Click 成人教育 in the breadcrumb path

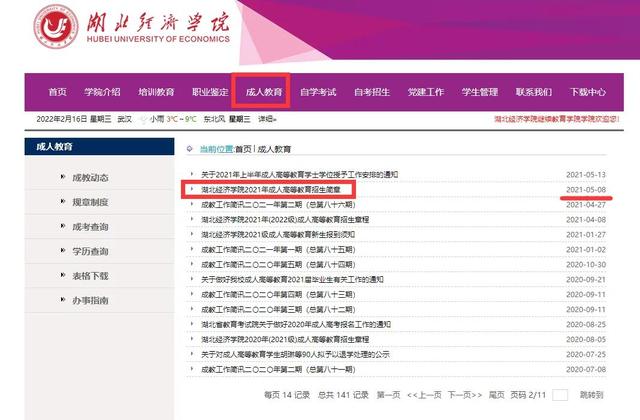[x=274, y=149]
